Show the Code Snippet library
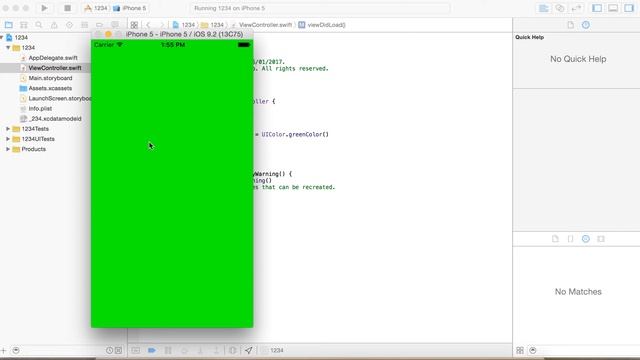This screenshot has height=360, width=640. coord(571,239)
